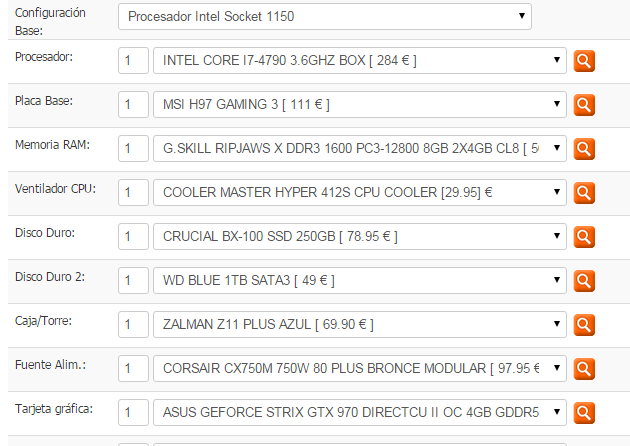Click the search icon beside Crucial BX-100 SSD
630x446 pixels.
click(x=584, y=237)
